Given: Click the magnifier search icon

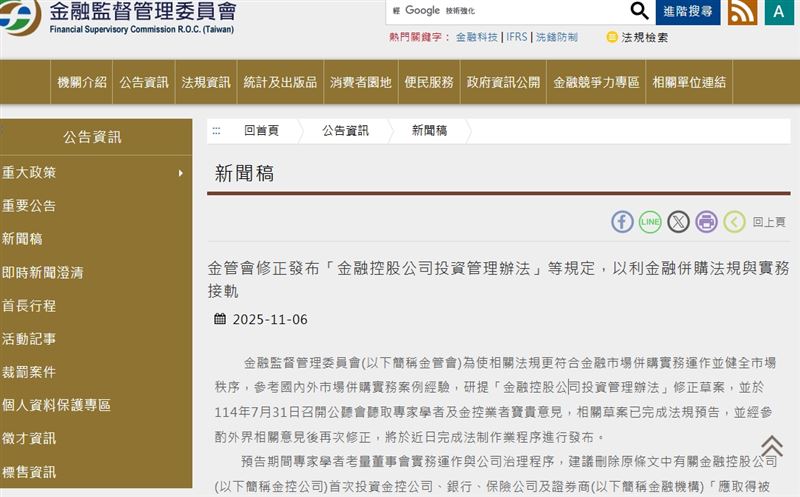Looking at the screenshot, I should [x=639, y=10].
